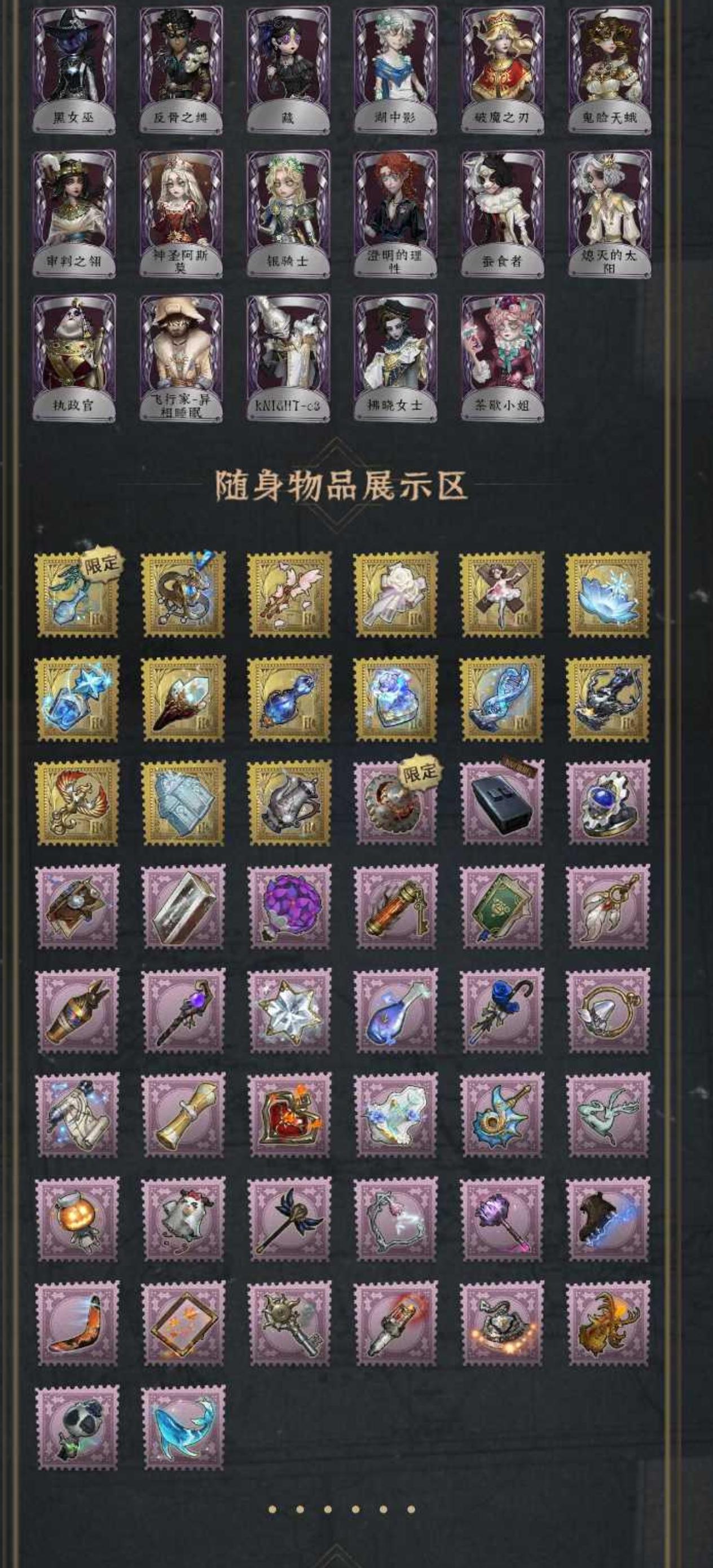
Task: Open the 执政官 costume card
Action: point(74,357)
